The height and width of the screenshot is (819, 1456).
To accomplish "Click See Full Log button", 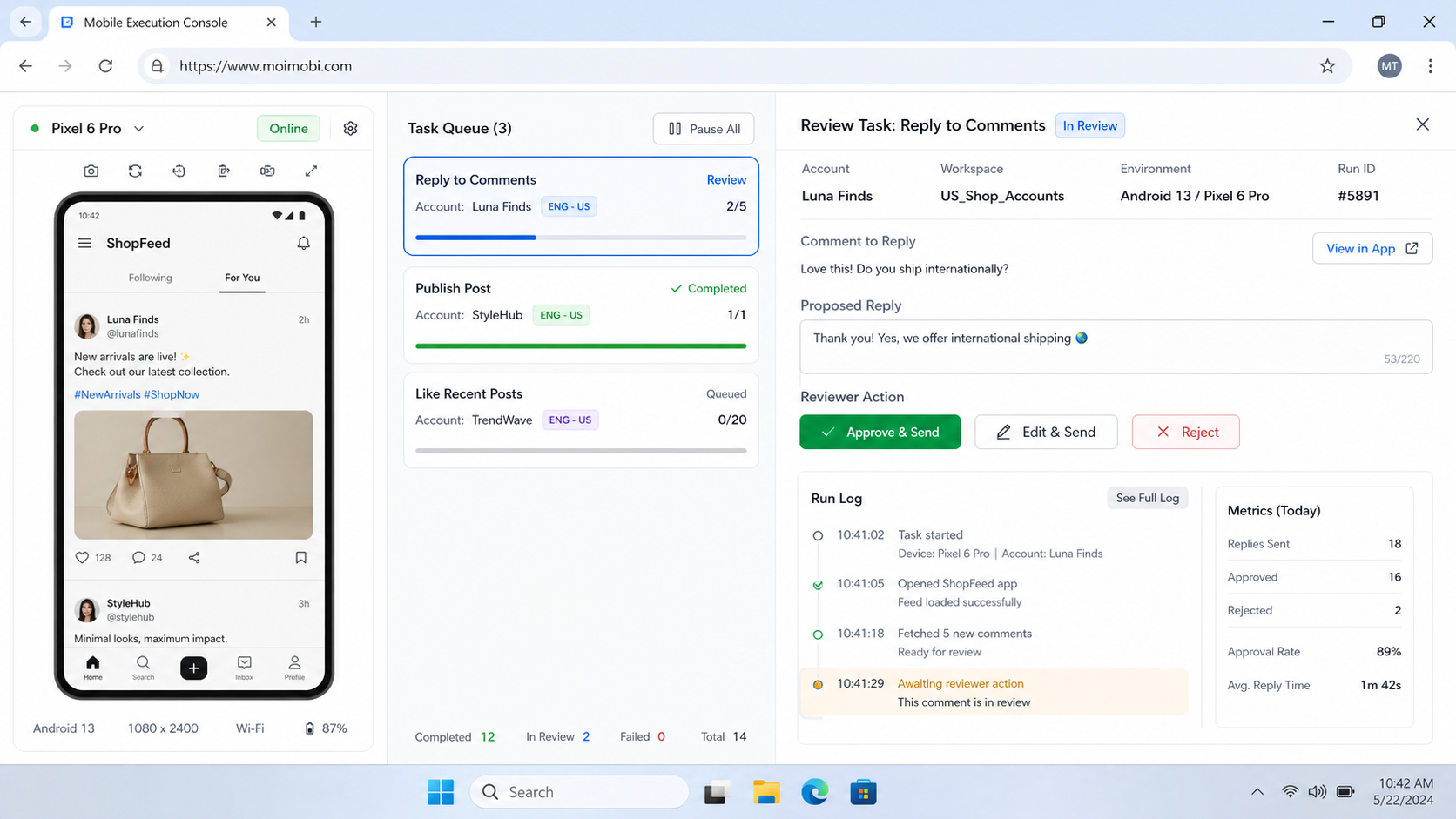I will click(x=1147, y=499).
